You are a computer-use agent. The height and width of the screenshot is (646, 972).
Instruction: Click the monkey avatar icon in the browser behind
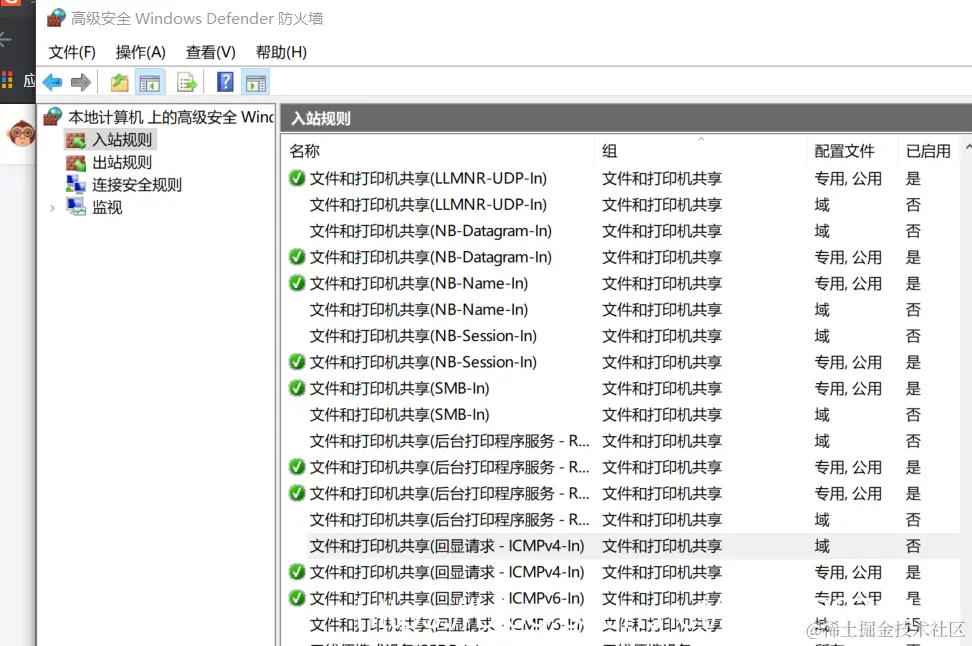[21, 133]
